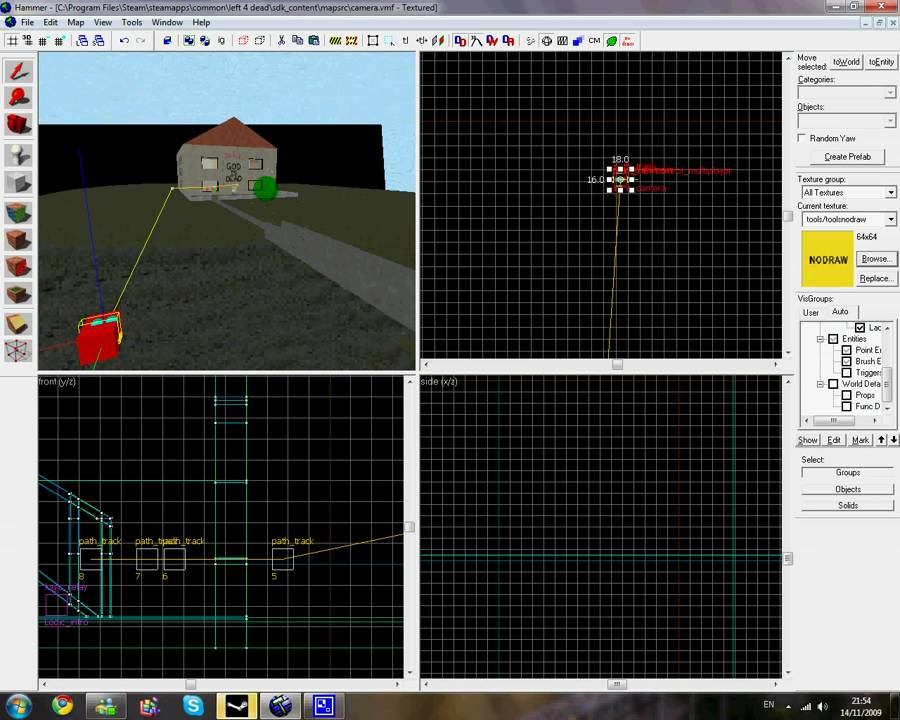Viewport: 900px width, 720px height.
Task: Select the Entity tool
Action: (x=18, y=155)
